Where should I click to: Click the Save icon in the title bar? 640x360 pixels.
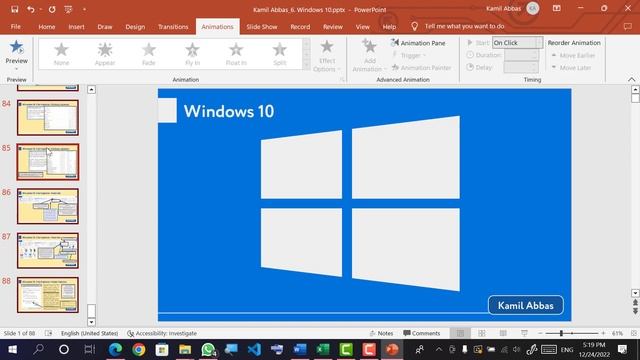(15, 9)
